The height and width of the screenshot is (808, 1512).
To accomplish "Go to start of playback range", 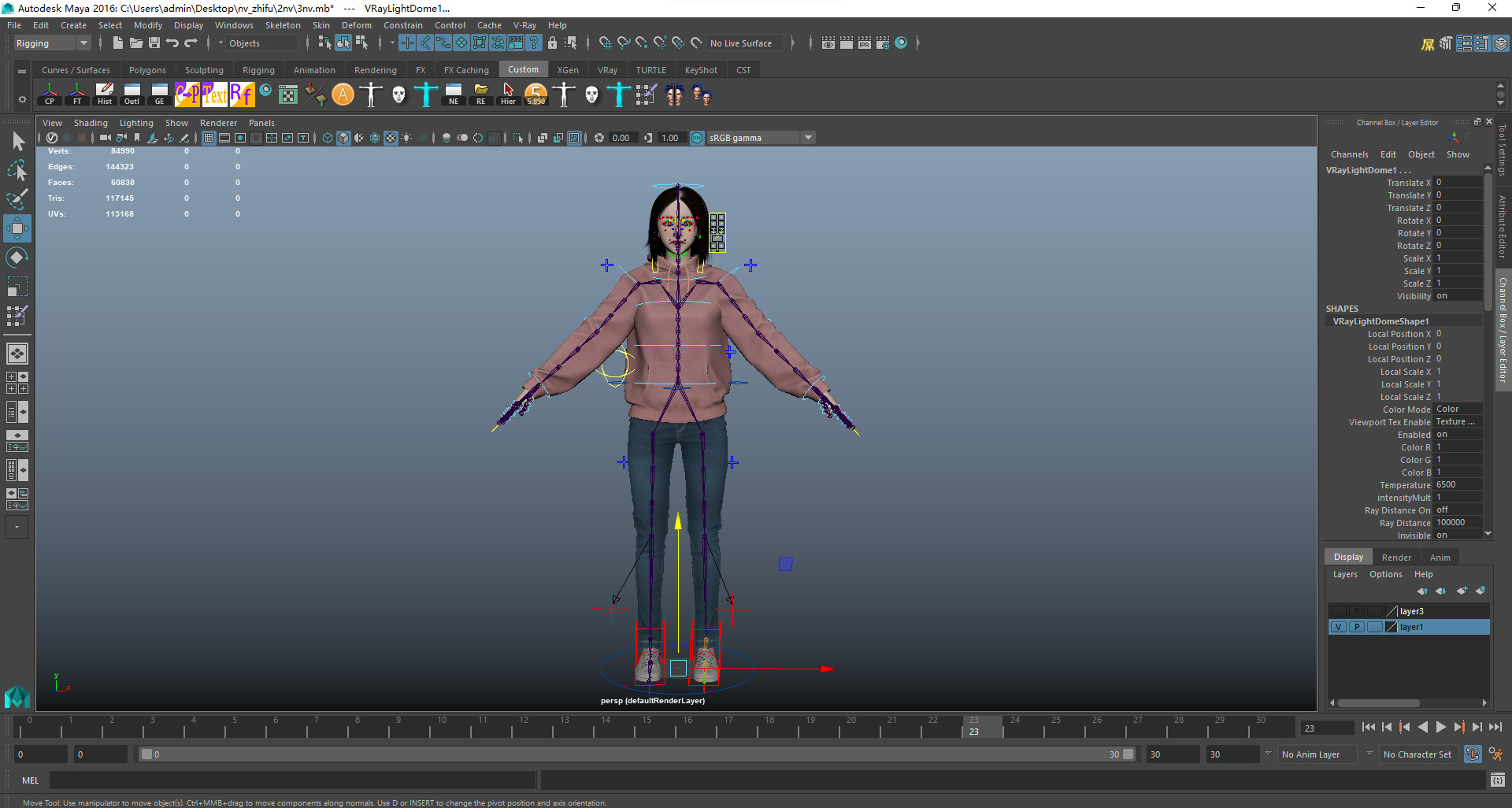I will click(1368, 728).
